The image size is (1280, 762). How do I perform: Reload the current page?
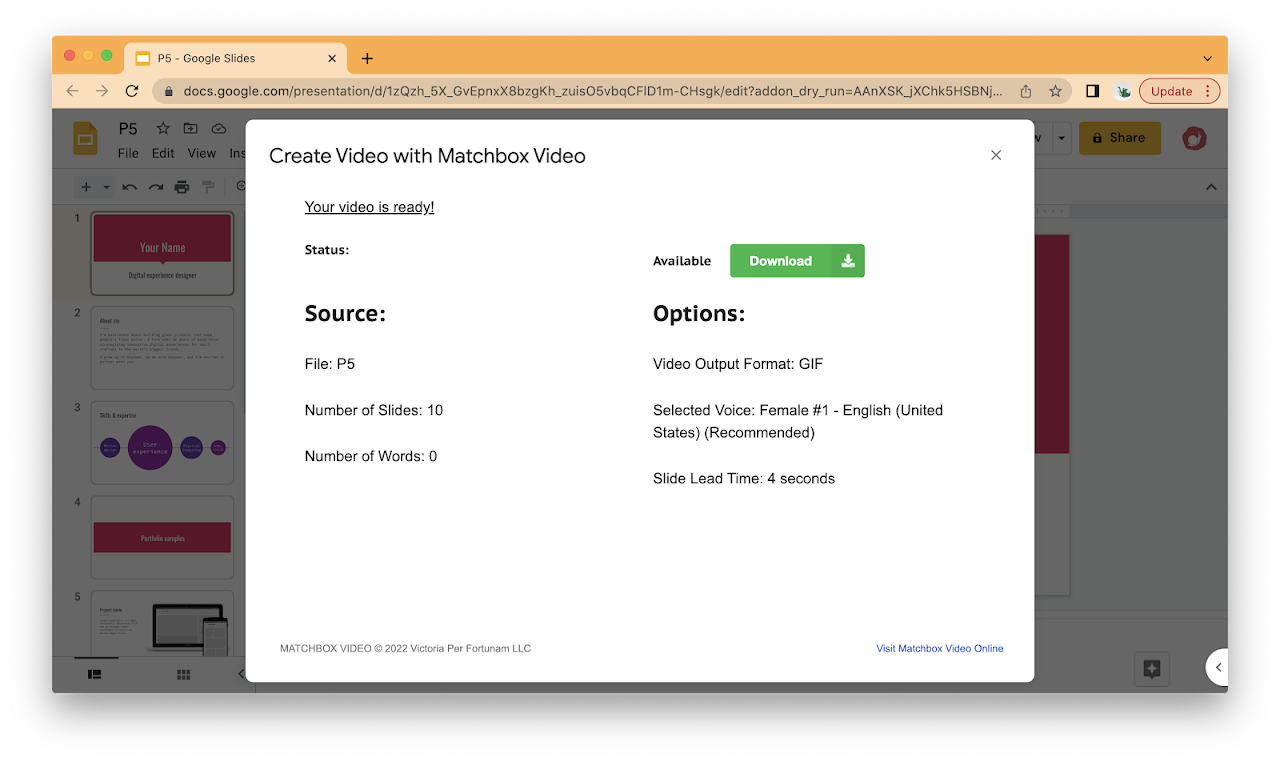[132, 91]
